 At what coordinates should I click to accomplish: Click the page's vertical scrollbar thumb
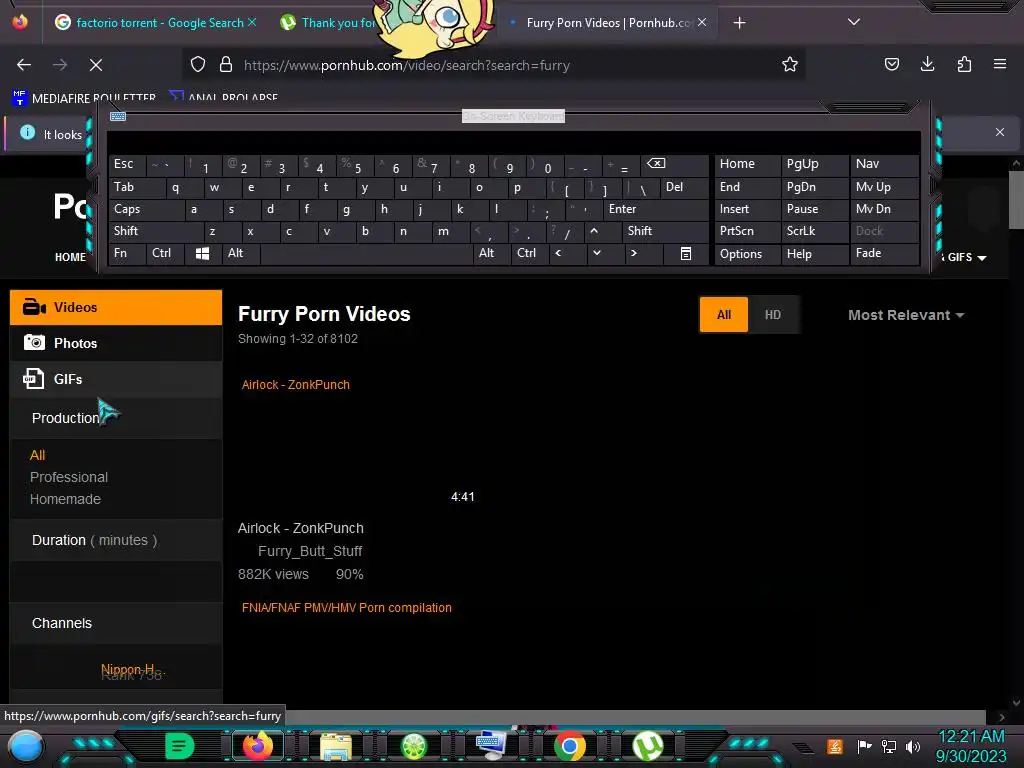click(x=1016, y=200)
